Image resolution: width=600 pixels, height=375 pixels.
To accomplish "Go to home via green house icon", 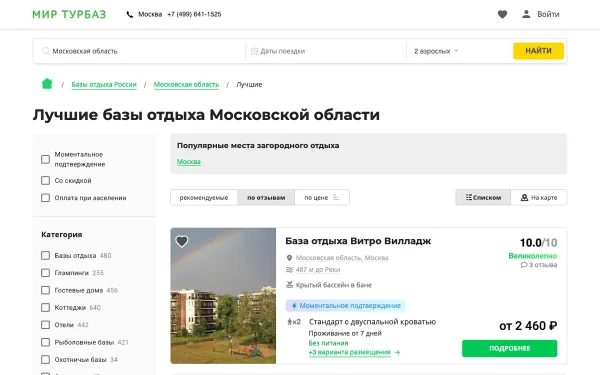I will click(47, 83).
